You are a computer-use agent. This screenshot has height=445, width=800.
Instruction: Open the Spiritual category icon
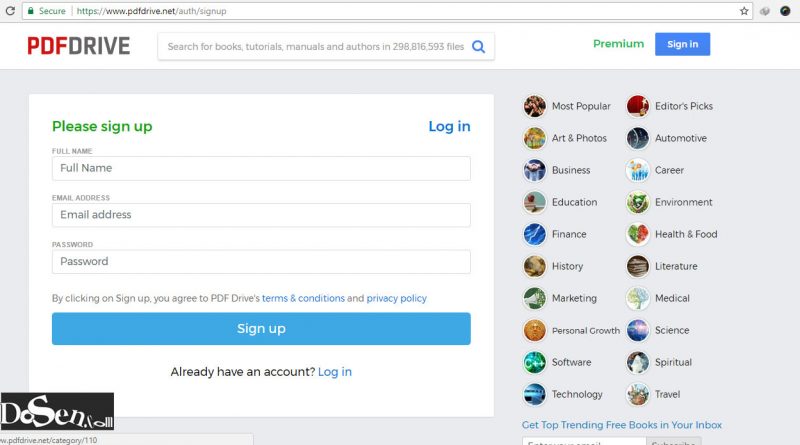638,362
